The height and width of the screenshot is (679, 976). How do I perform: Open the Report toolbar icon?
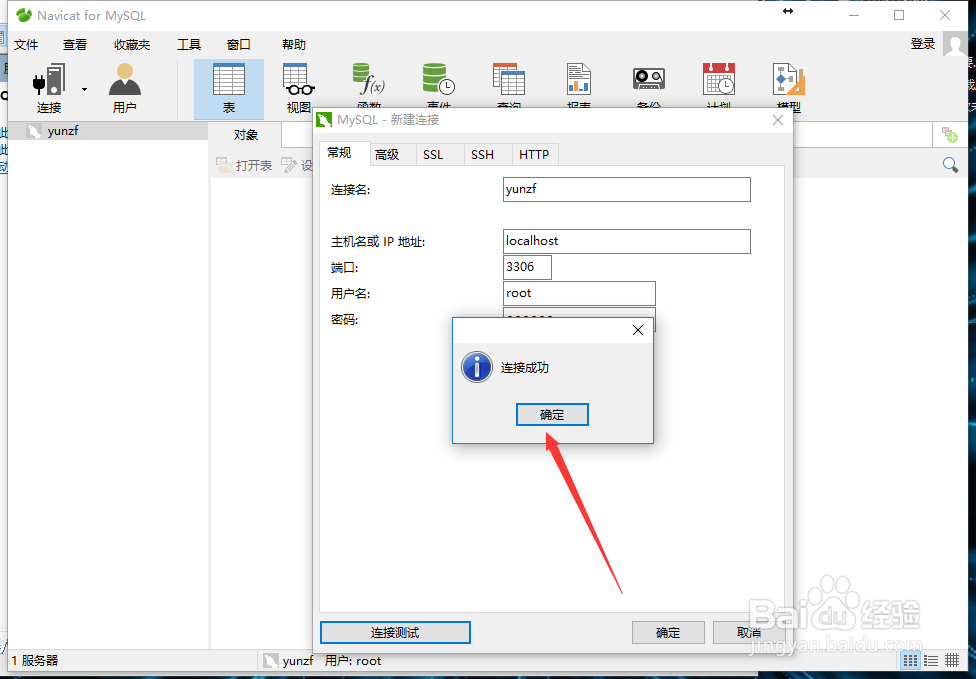[x=579, y=79]
